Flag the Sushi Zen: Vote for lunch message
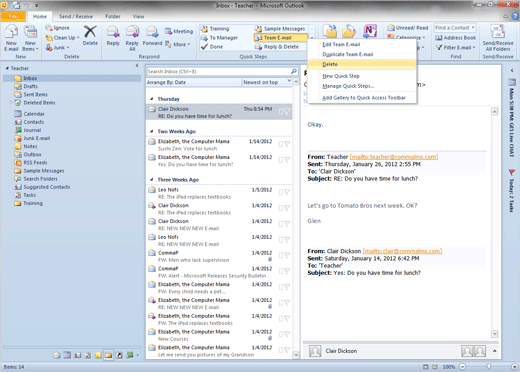This screenshot has width=520, height=372. click(287, 144)
